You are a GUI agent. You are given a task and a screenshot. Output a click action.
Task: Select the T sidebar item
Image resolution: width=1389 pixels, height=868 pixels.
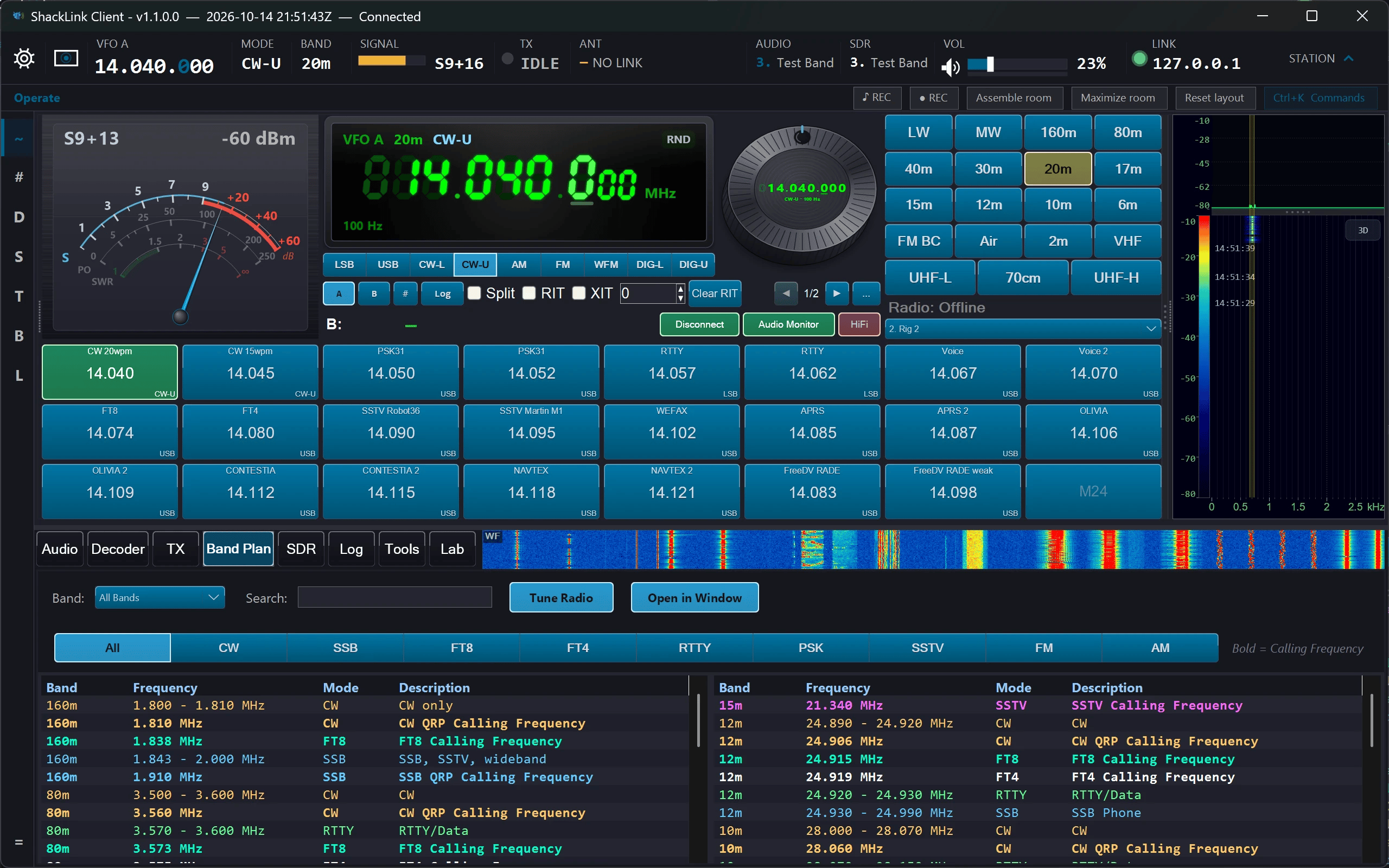(x=19, y=296)
